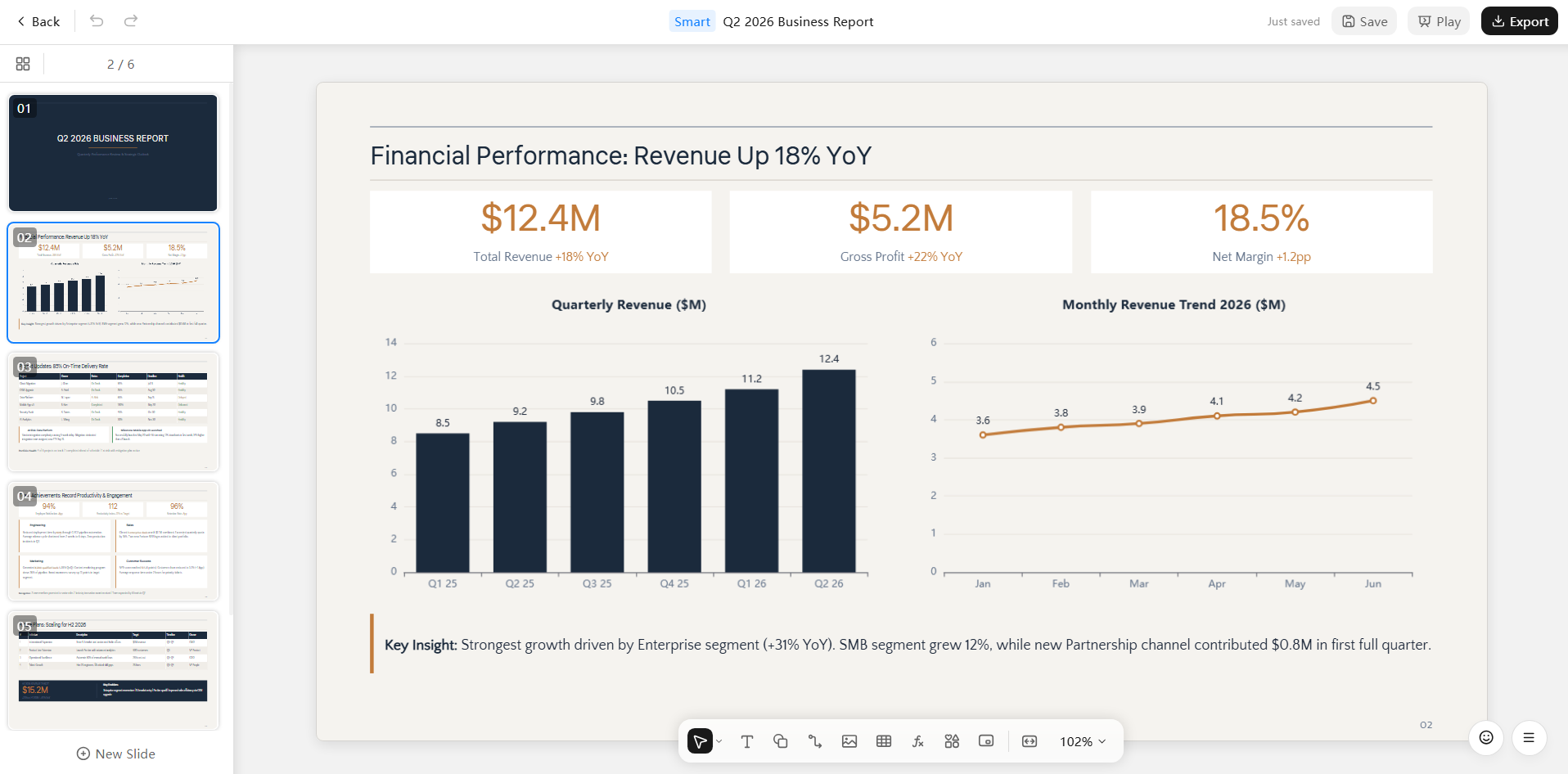This screenshot has width=1568, height=774.
Task: Expand the pointer tool options chevron
Action: (x=719, y=741)
